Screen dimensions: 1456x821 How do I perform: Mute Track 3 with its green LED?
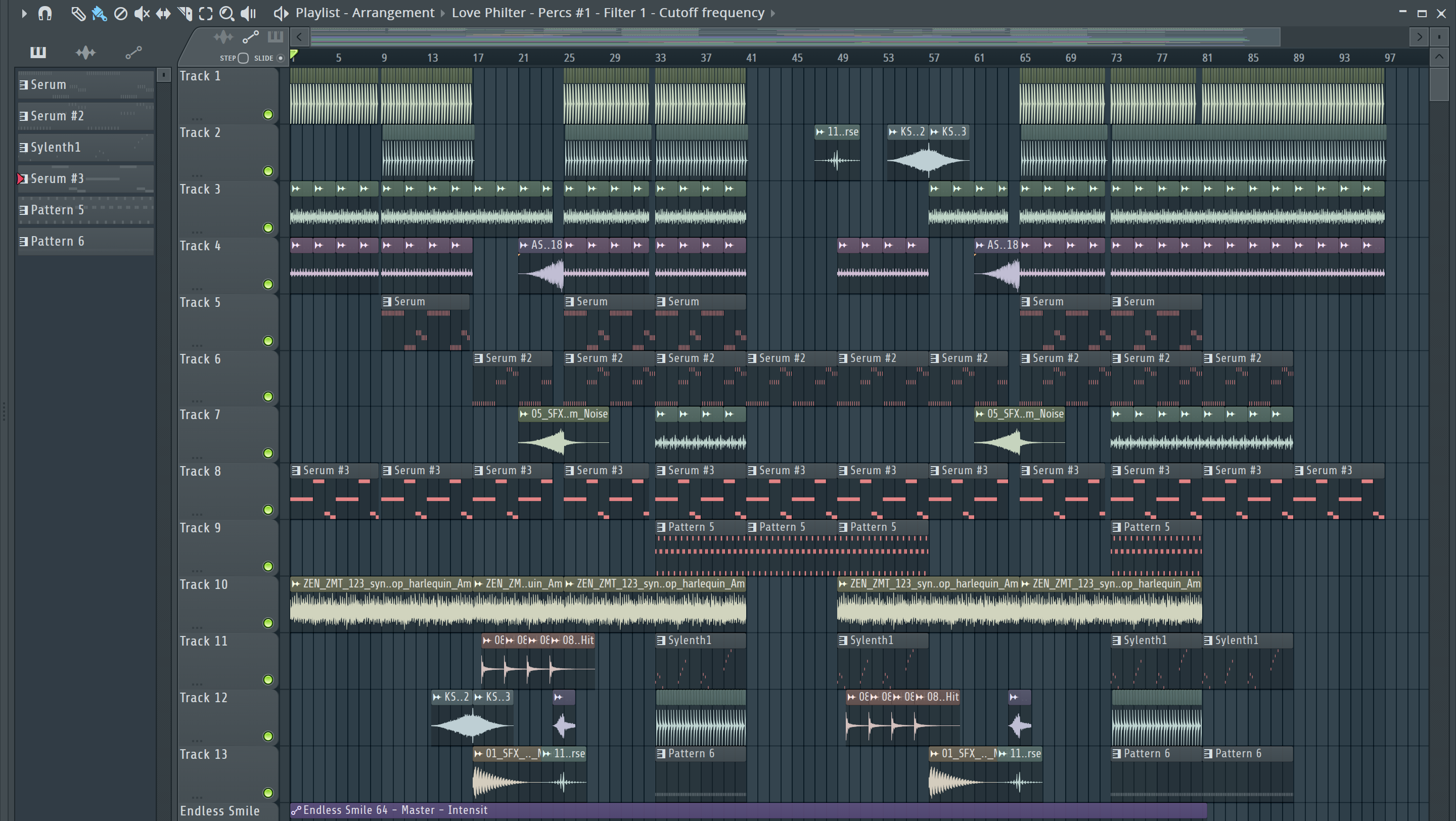tap(268, 227)
